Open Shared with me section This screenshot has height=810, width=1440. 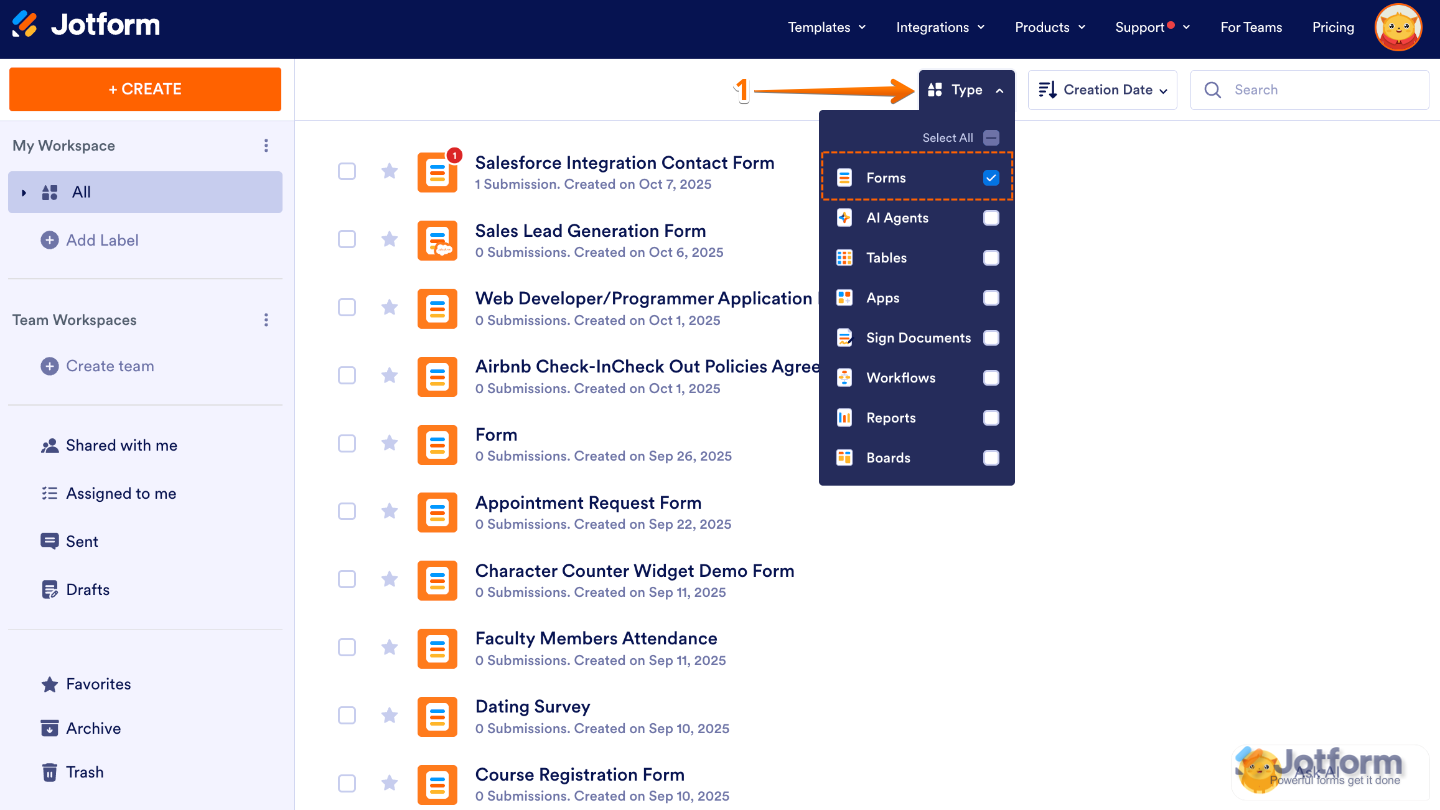pos(122,445)
